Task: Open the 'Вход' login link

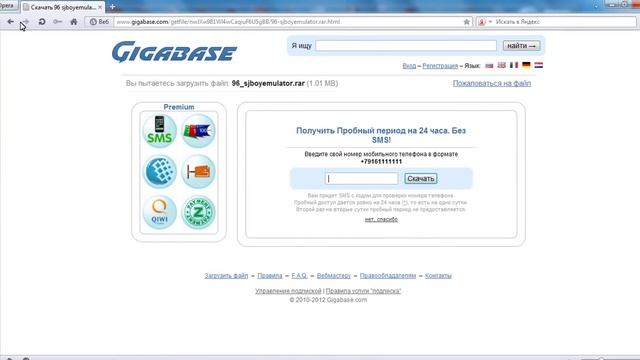Action: [x=409, y=66]
